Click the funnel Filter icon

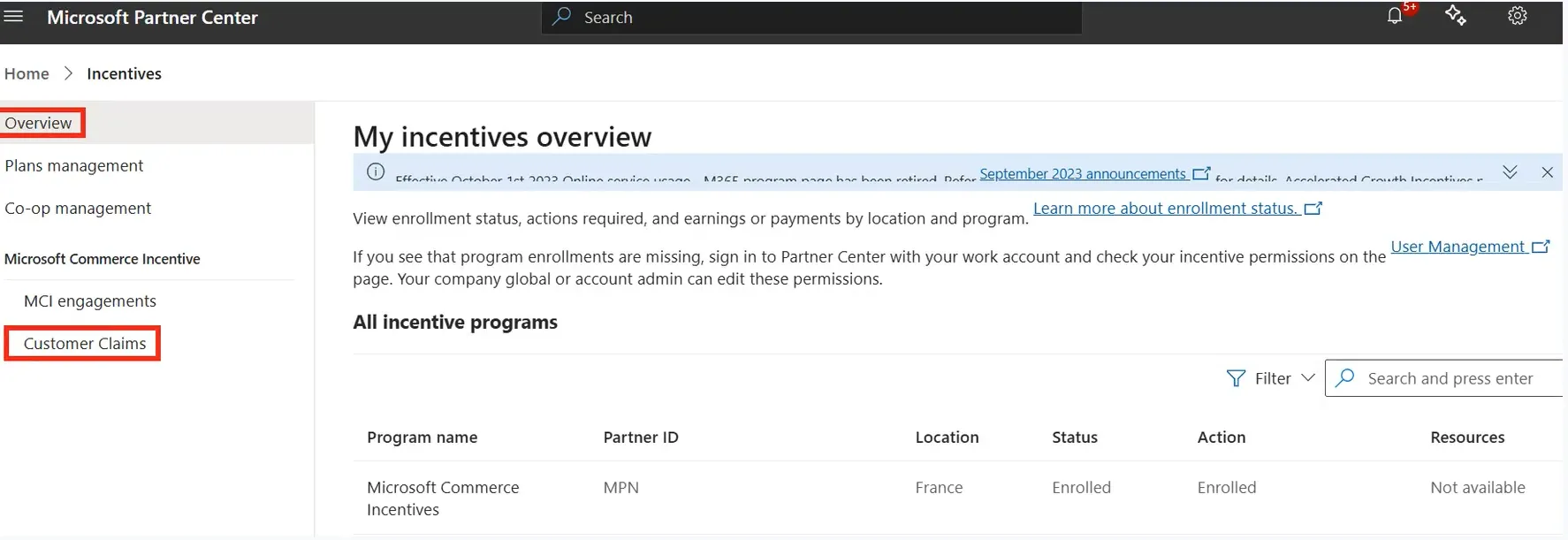tap(1236, 378)
